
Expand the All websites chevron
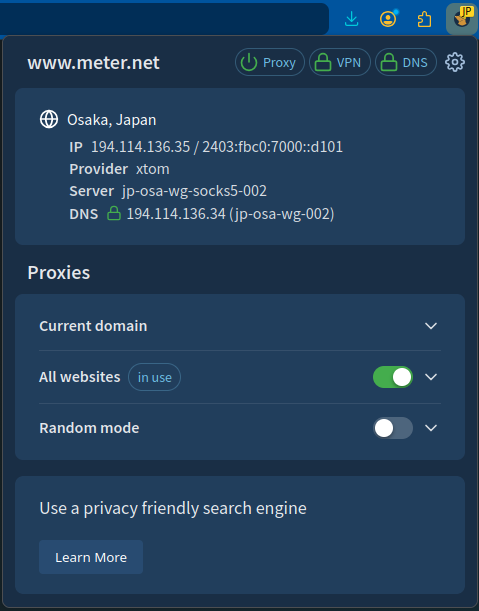click(x=431, y=377)
